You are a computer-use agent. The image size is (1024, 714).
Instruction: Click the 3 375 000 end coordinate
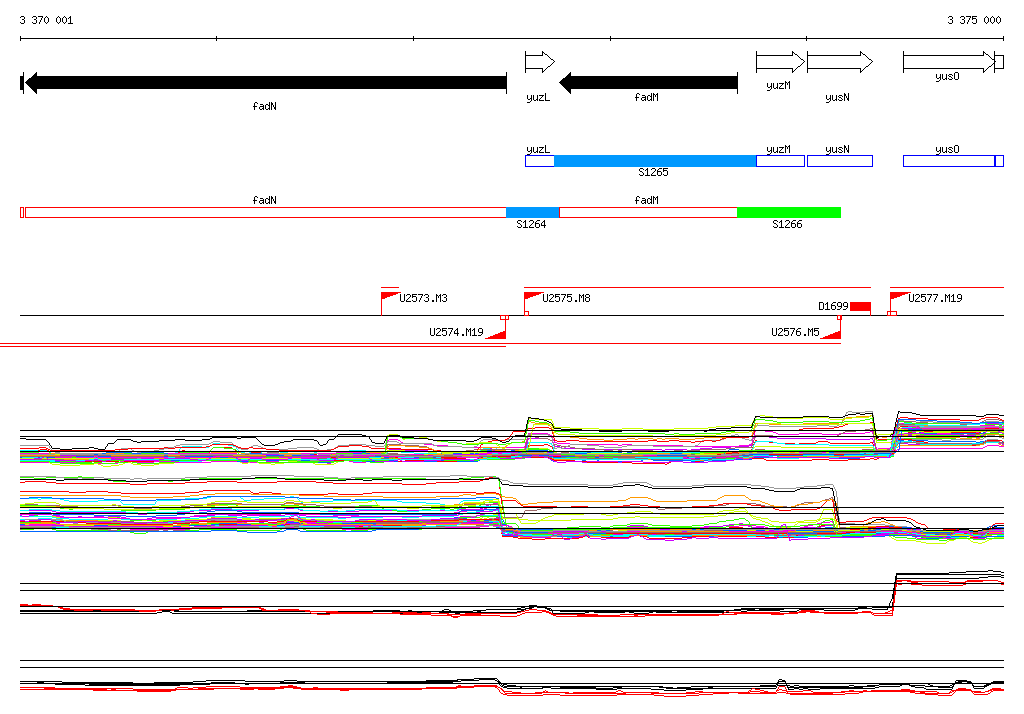click(974, 20)
